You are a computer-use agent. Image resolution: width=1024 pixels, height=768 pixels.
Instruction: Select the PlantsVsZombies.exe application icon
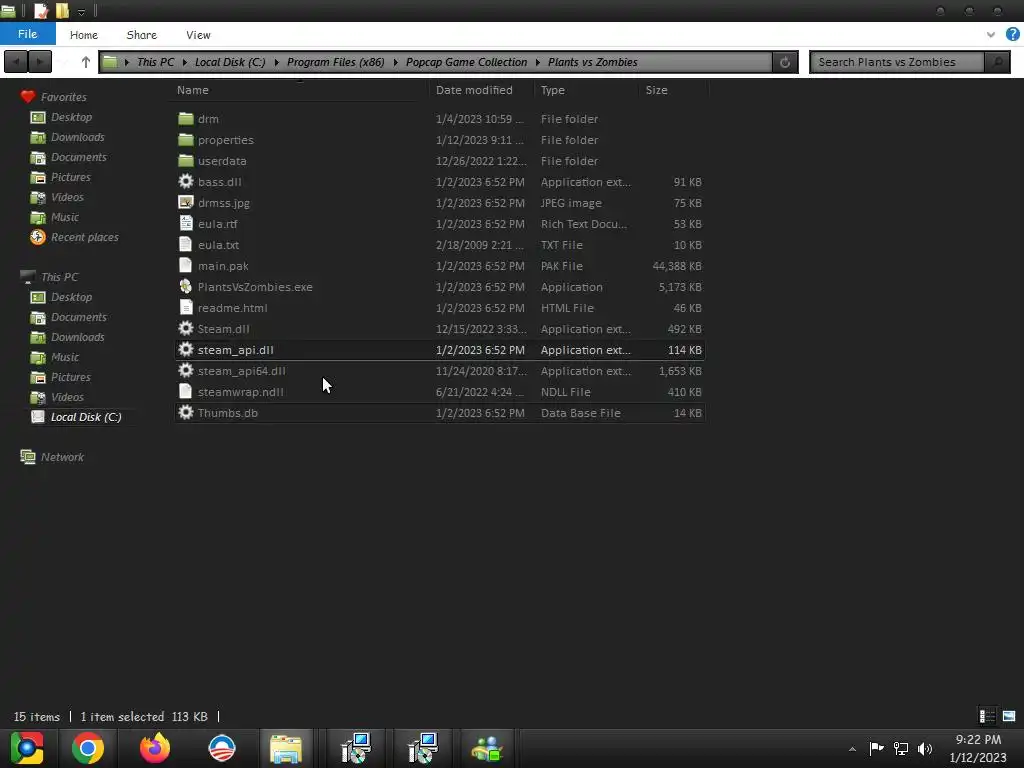coord(186,287)
